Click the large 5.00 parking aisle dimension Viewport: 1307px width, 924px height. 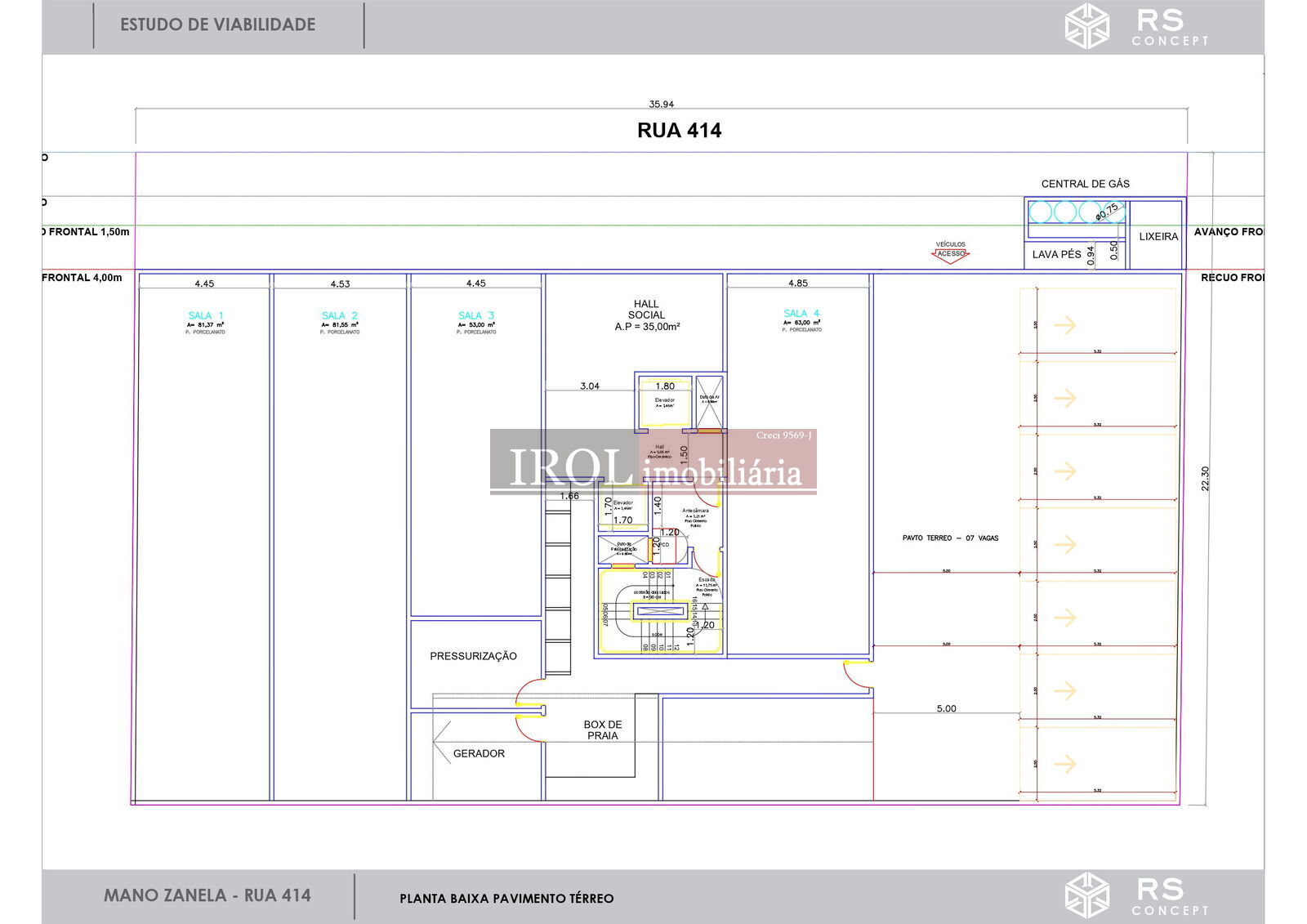click(946, 708)
